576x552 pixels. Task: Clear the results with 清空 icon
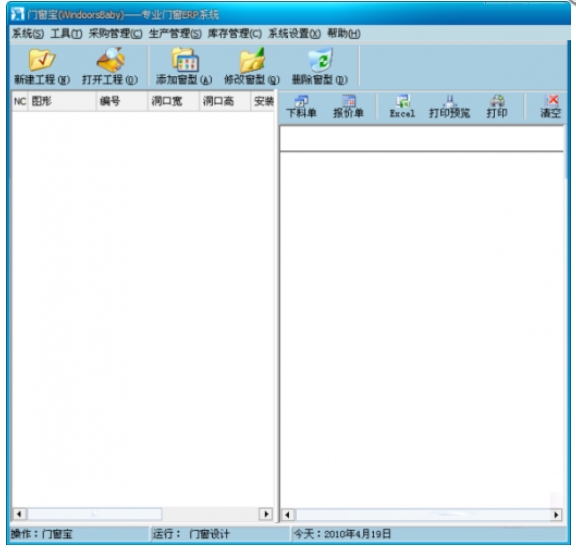pos(551,107)
